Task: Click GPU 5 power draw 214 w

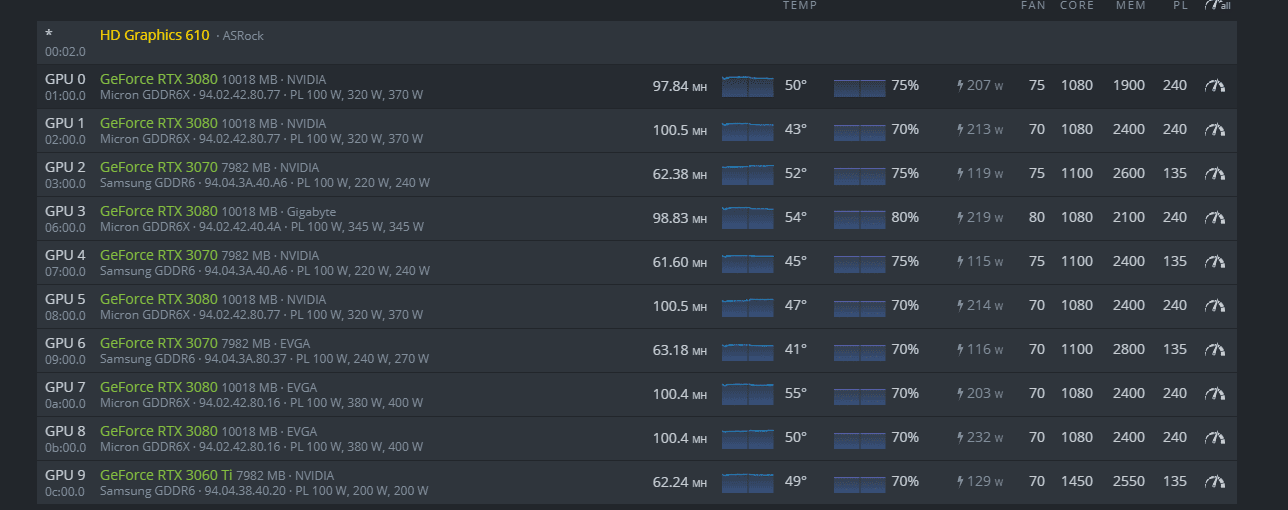Action: 985,306
